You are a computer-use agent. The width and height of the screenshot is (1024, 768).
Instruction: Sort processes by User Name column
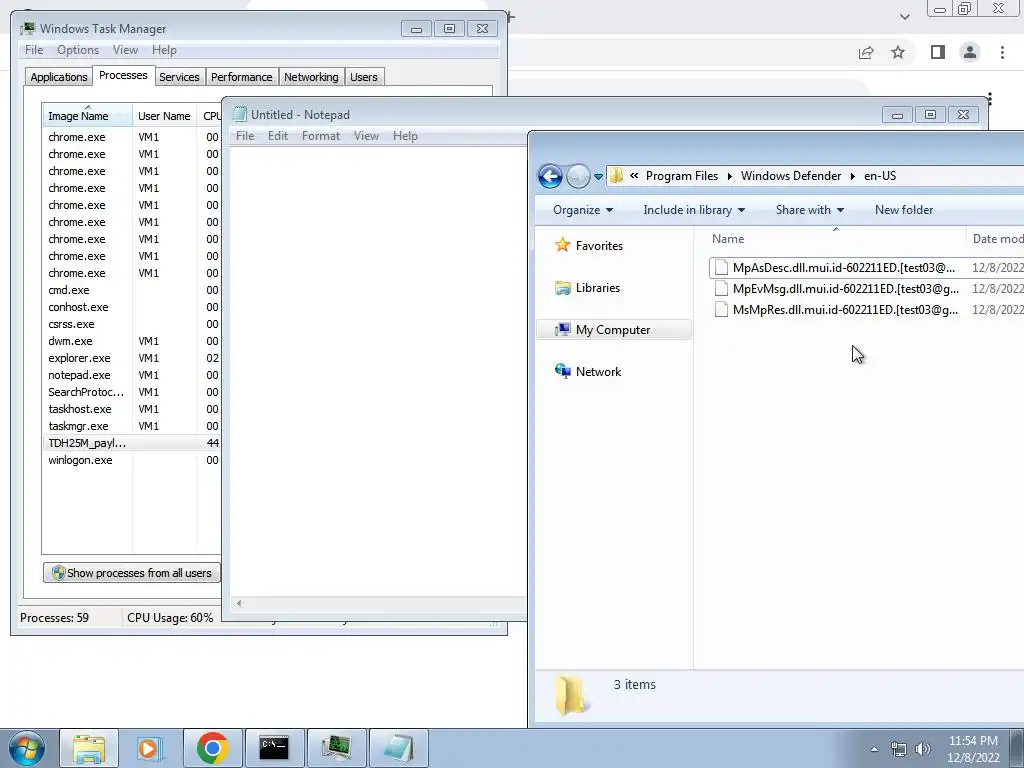point(164,116)
